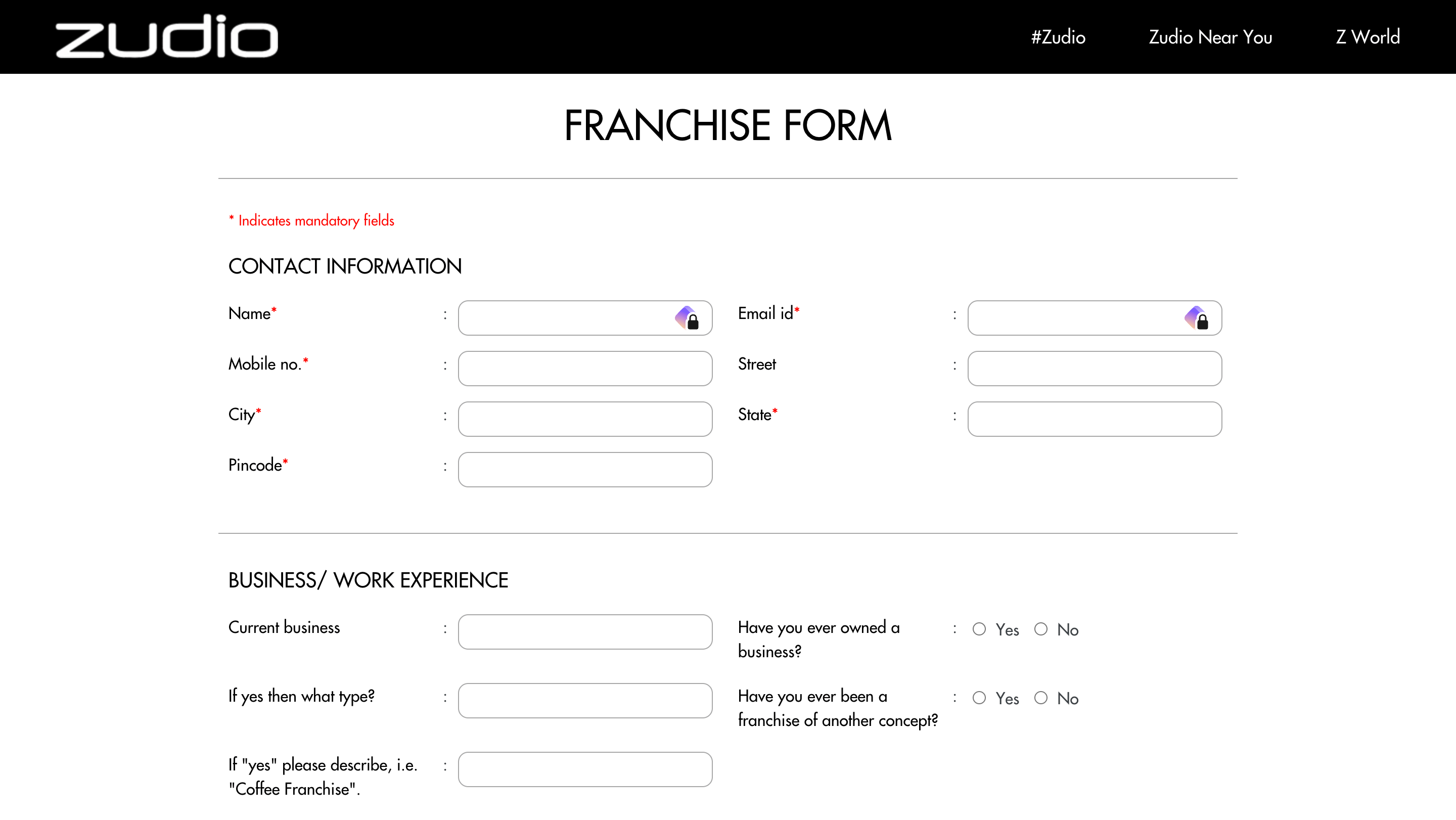Select the City input box
This screenshot has height=820, width=1456.
(585, 419)
